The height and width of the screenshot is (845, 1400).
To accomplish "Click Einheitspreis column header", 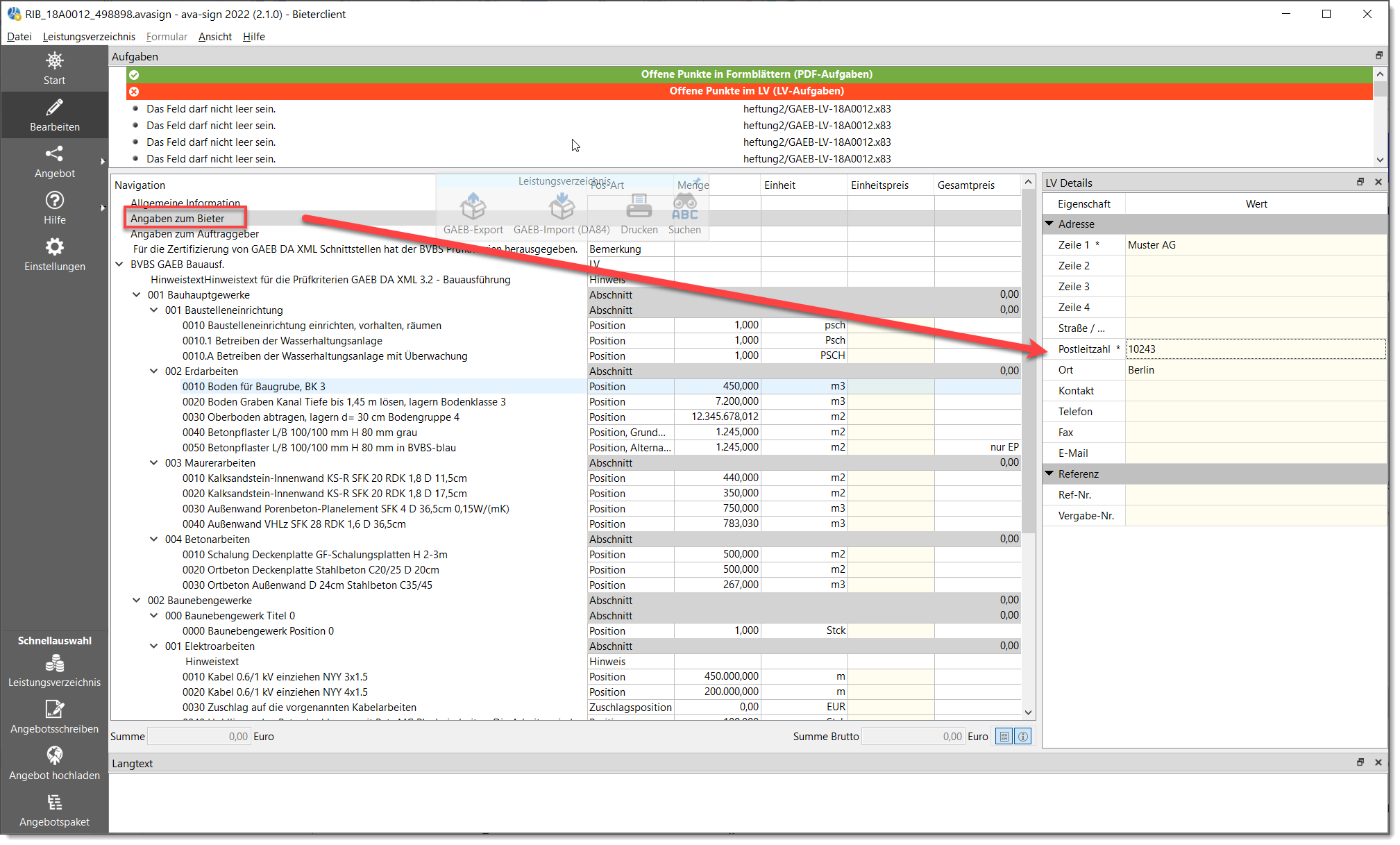I will [891, 185].
